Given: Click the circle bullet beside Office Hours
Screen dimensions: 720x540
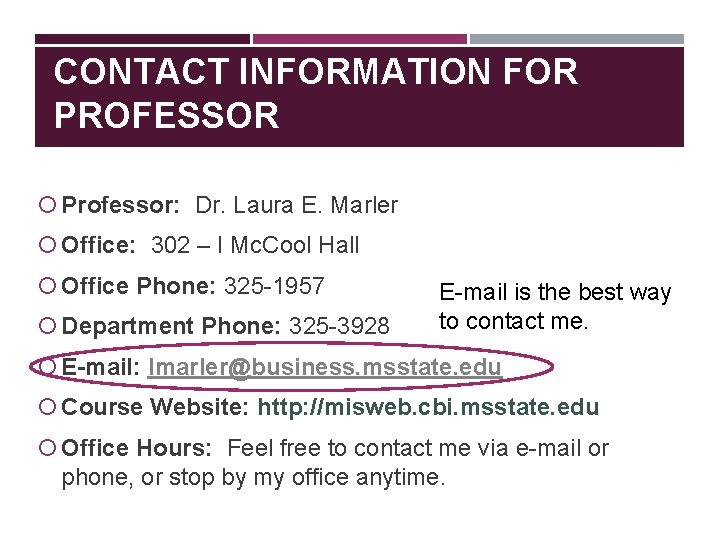Looking at the screenshot, I should coord(47,448).
